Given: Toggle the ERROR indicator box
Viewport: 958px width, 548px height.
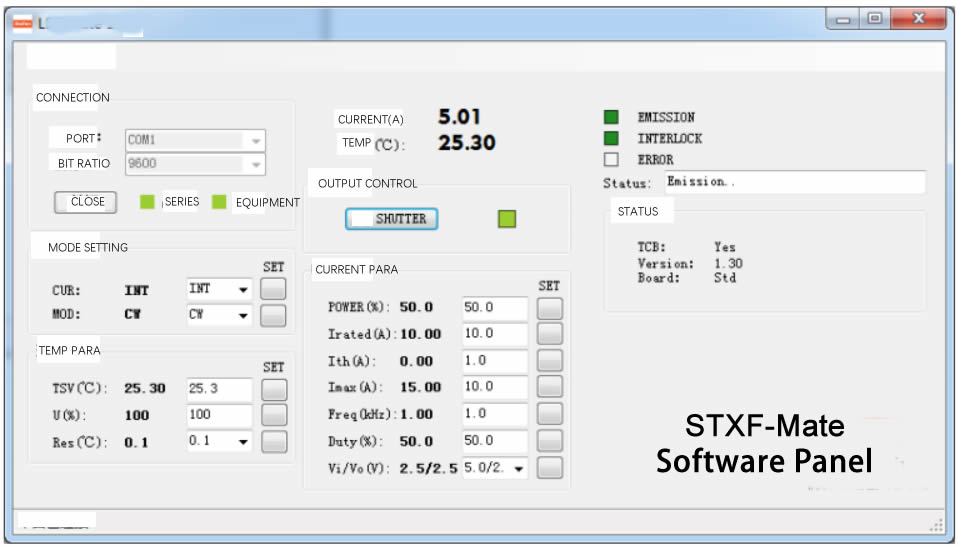Looking at the screenshot, I should 611,159.
